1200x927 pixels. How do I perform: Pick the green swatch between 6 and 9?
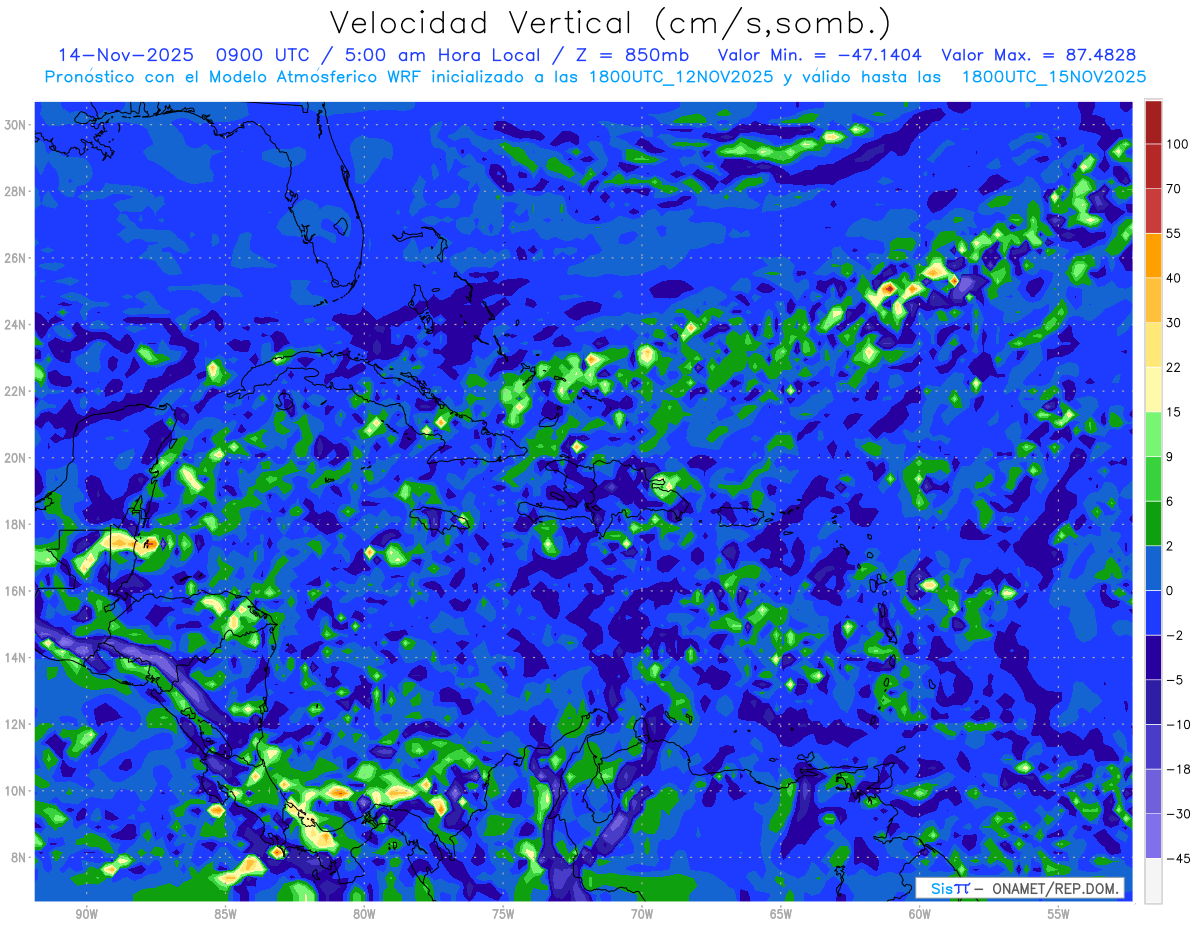(x=1153, y=478)
